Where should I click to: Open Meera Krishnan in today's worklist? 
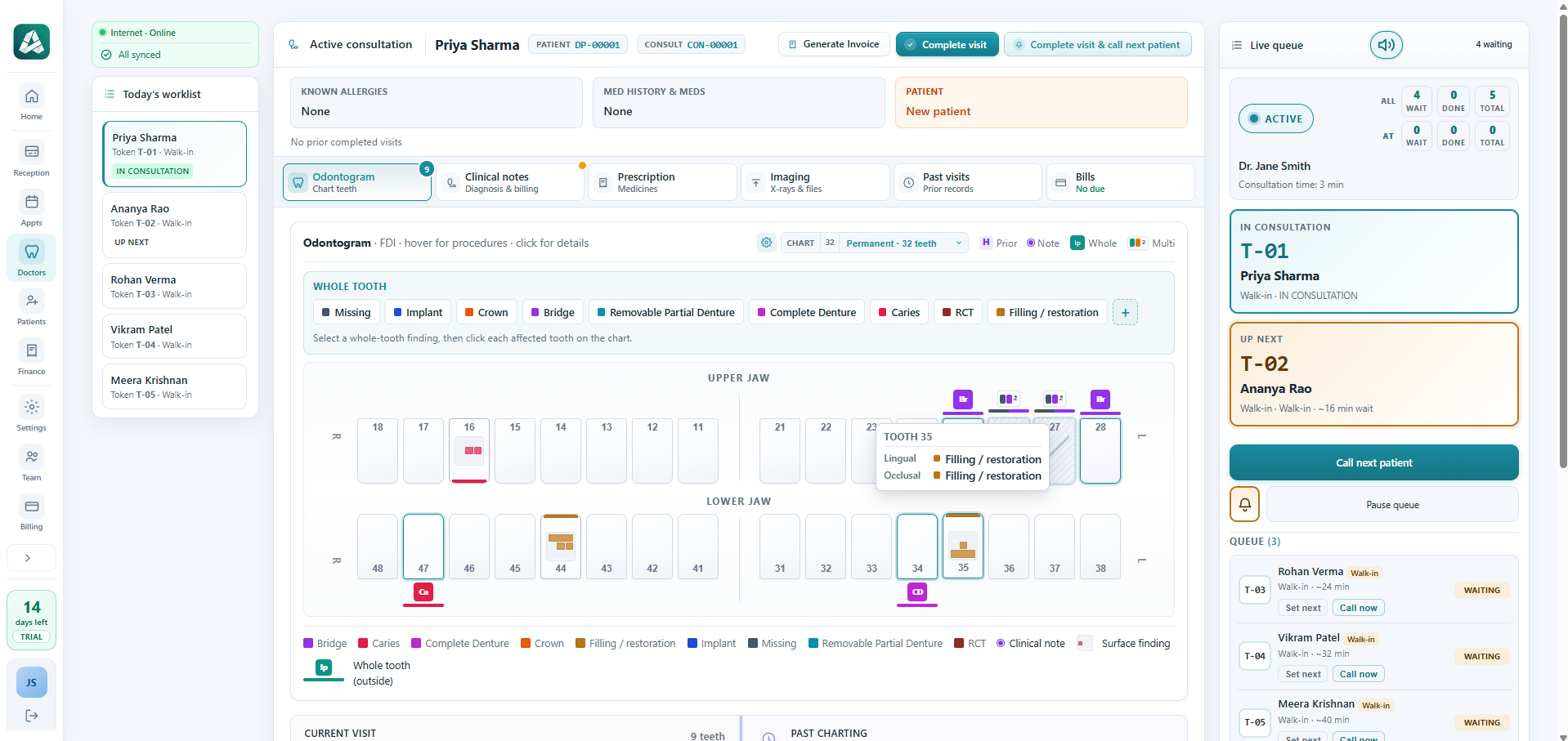point(174,386)
